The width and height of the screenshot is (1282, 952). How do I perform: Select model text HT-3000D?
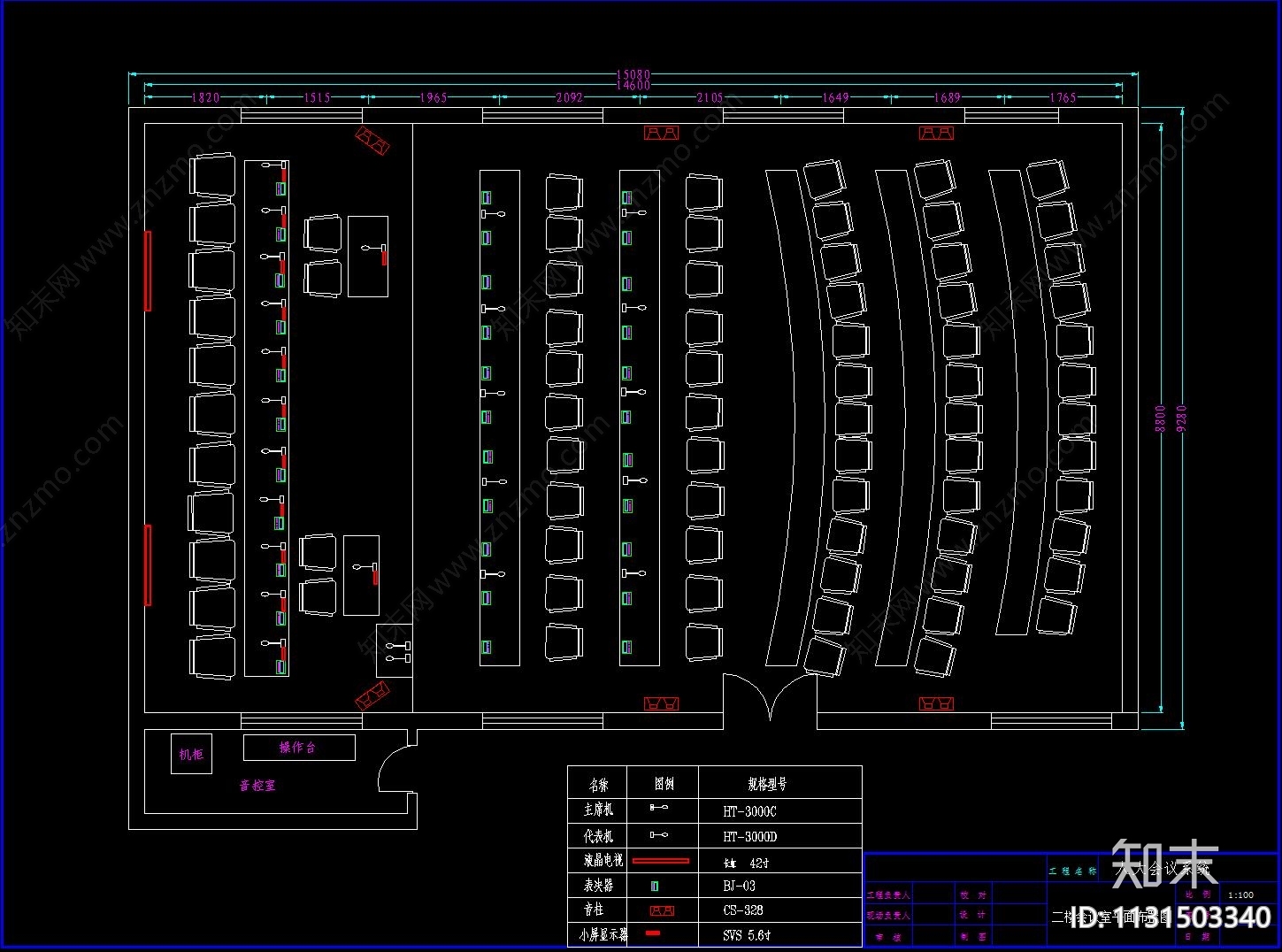click(x=749, y=837)
